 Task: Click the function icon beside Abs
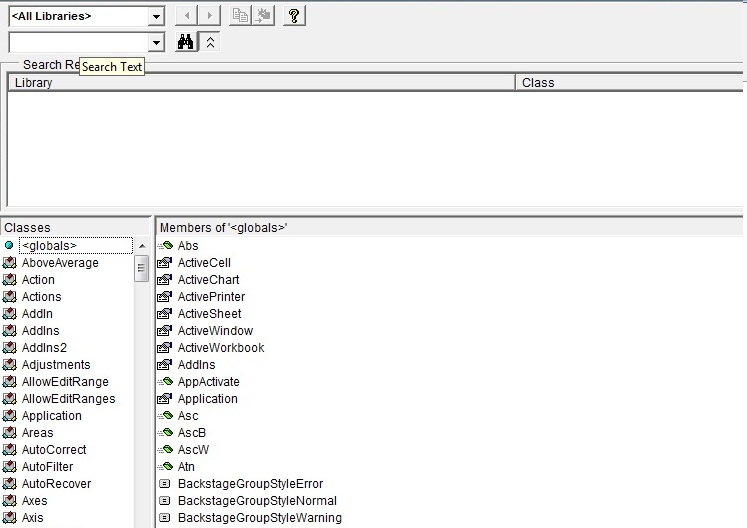tap(165, 245)
